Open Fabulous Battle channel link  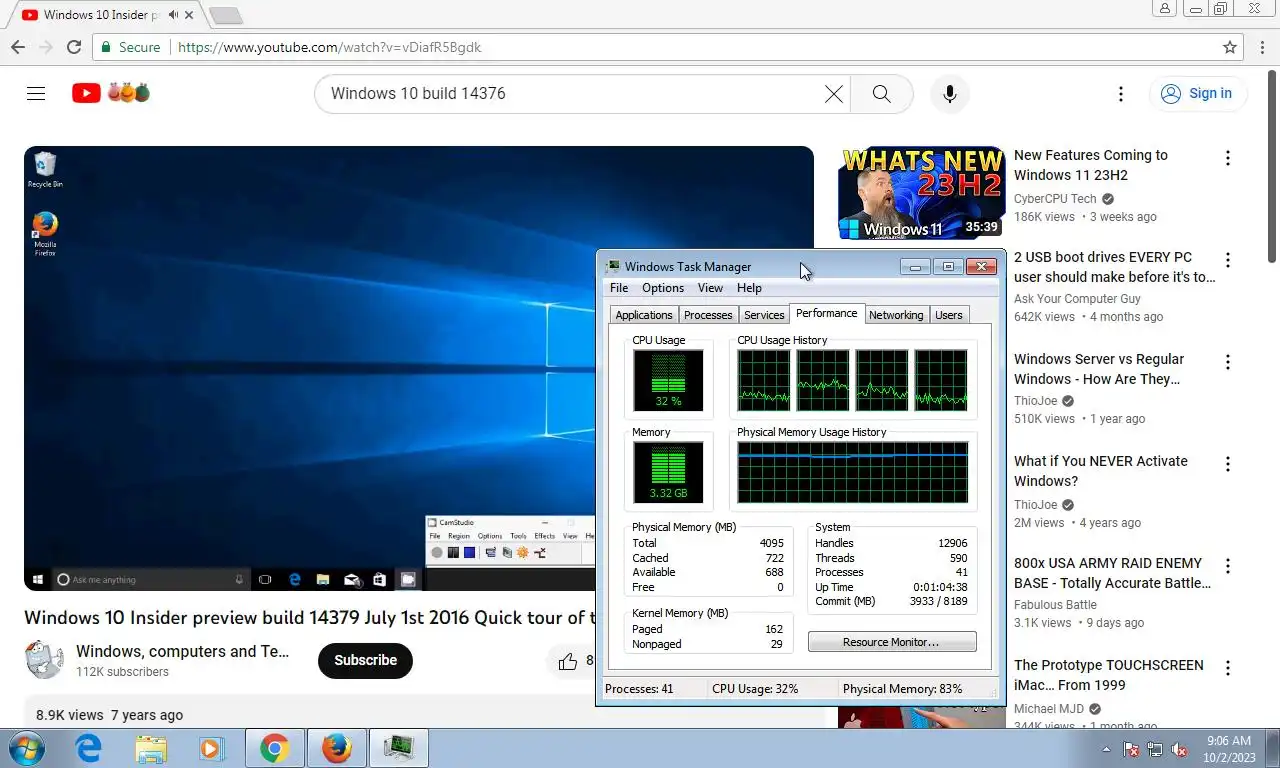(x=1055, y=605)
